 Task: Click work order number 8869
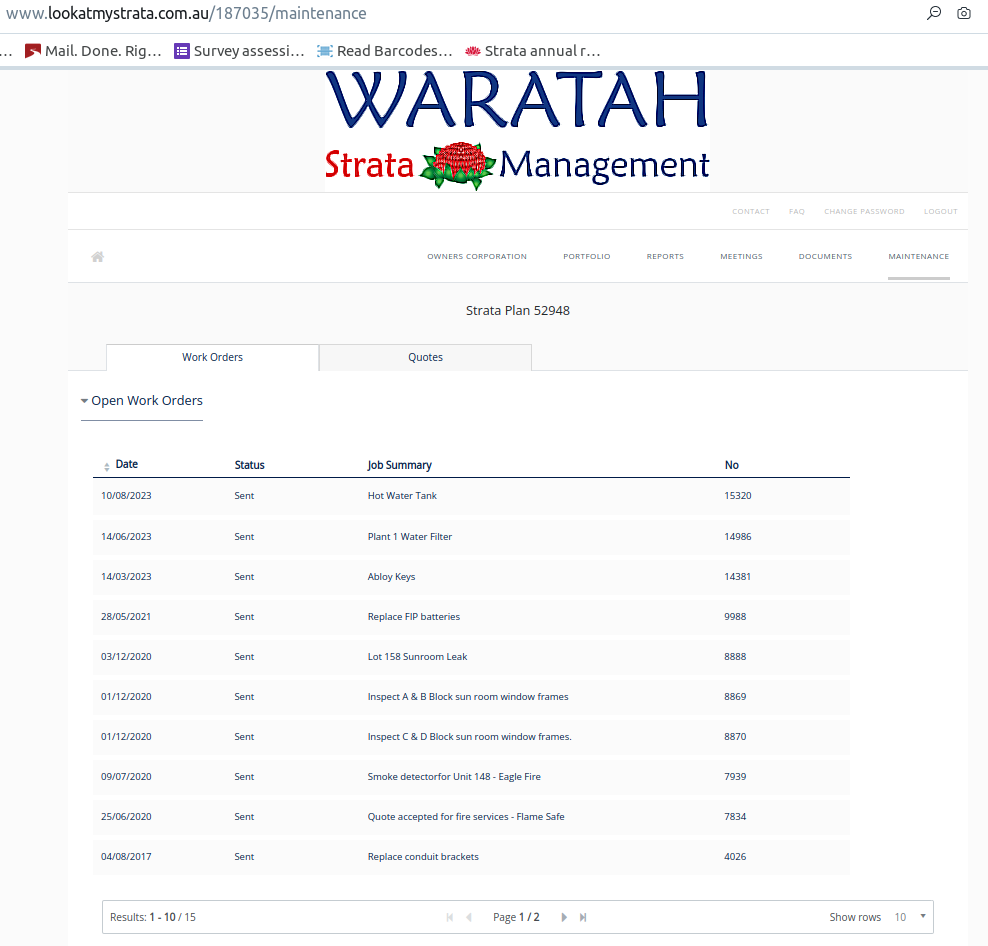click(x=735, y=697)
